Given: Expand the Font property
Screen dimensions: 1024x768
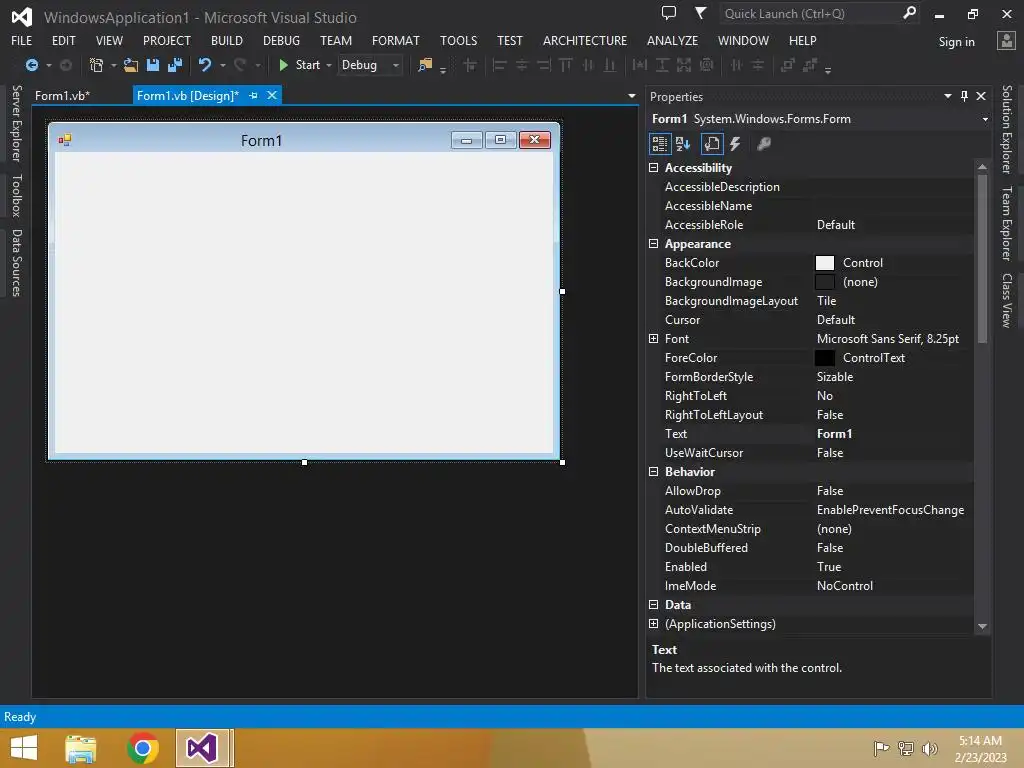Looking at the screenshot, I should 653,338.
